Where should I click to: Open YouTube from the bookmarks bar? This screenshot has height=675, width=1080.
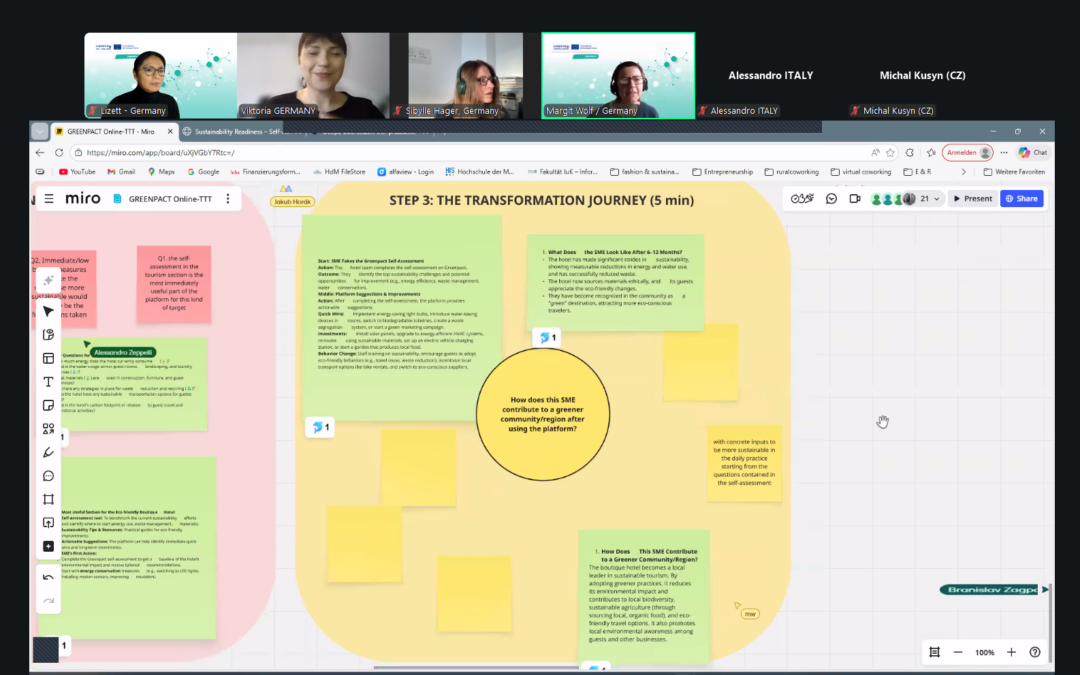tap(77, 171)
